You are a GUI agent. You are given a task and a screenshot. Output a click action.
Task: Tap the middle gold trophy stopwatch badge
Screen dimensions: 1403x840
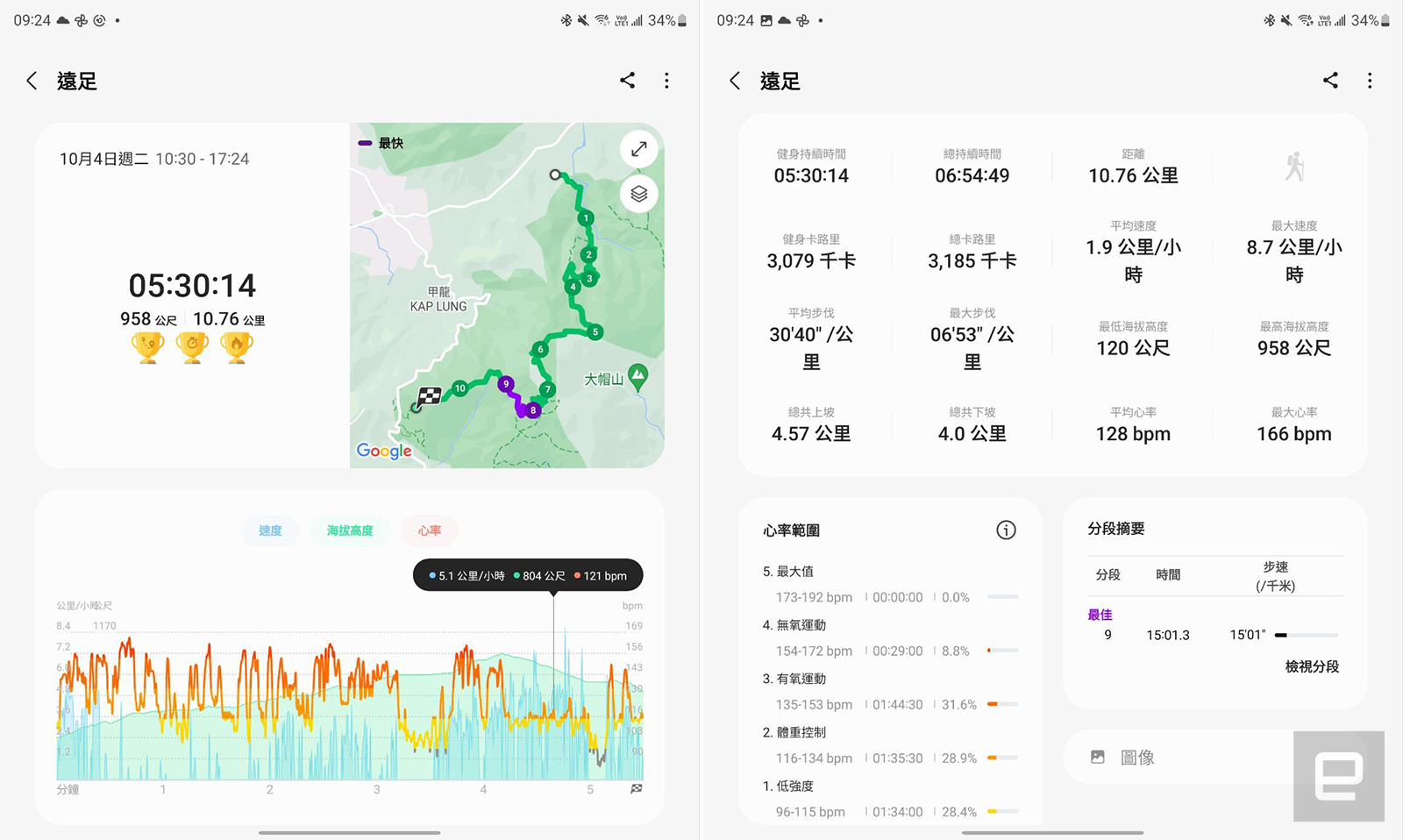pos(192,348)
